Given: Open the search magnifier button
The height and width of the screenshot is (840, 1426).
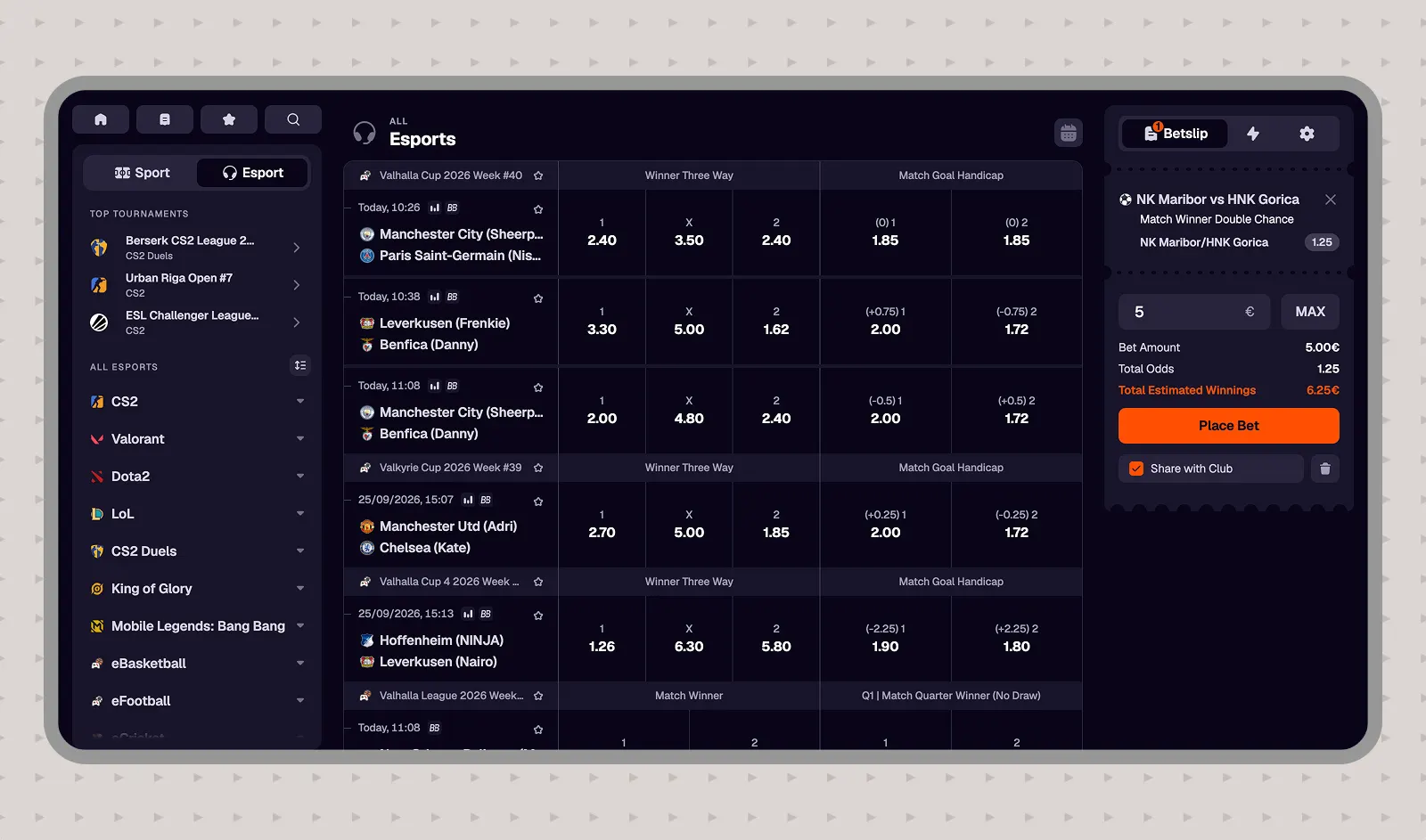Looking at the screenshot, I should point(293,119).
